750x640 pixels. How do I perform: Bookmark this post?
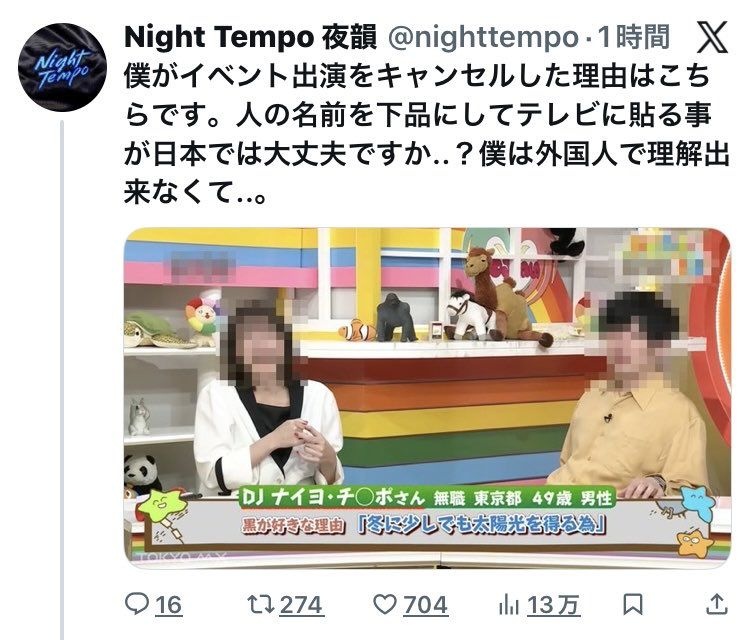pyautogui.click(x=633, y=605)
